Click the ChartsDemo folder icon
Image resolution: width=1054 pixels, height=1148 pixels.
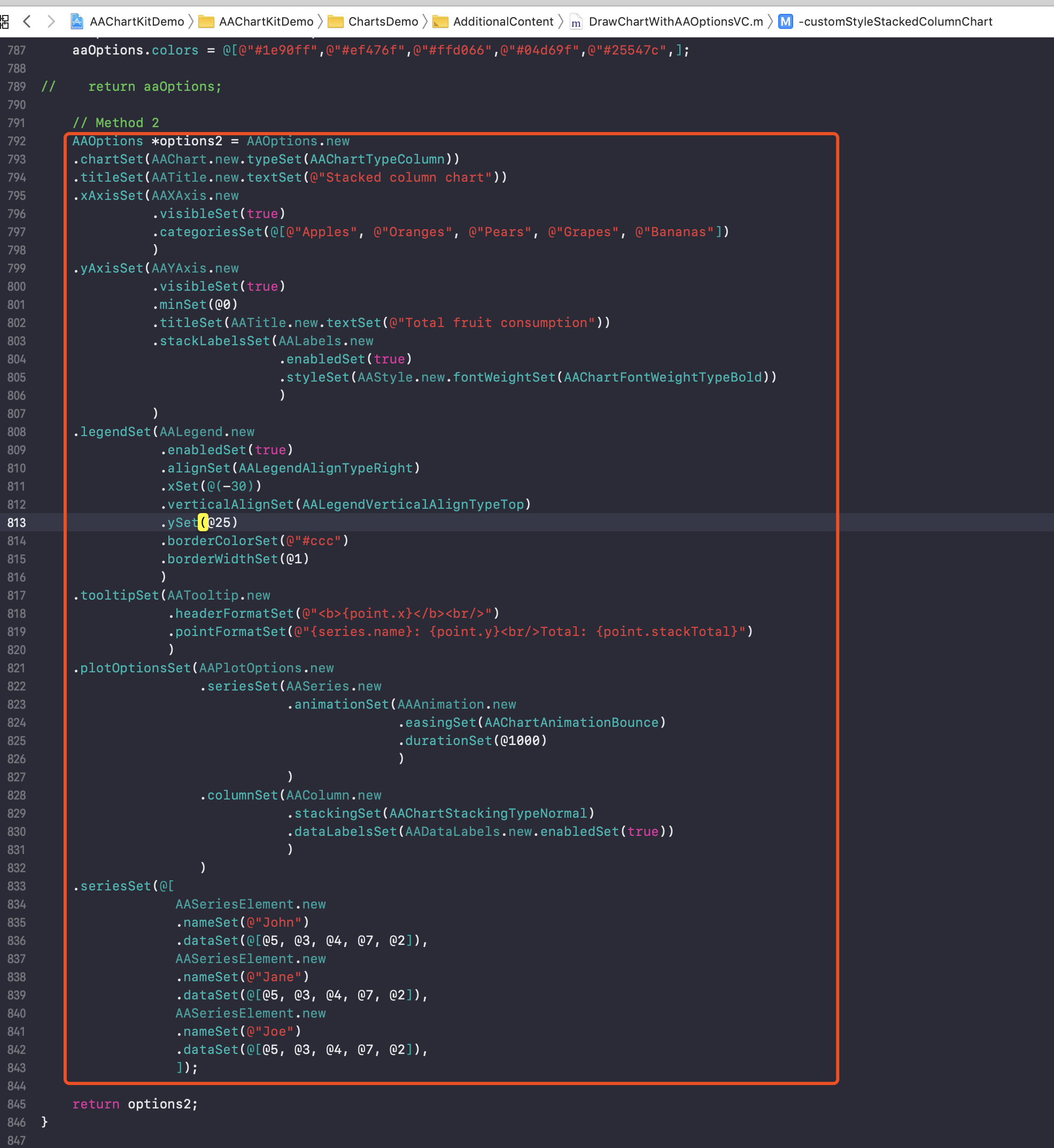click(337, 21)
